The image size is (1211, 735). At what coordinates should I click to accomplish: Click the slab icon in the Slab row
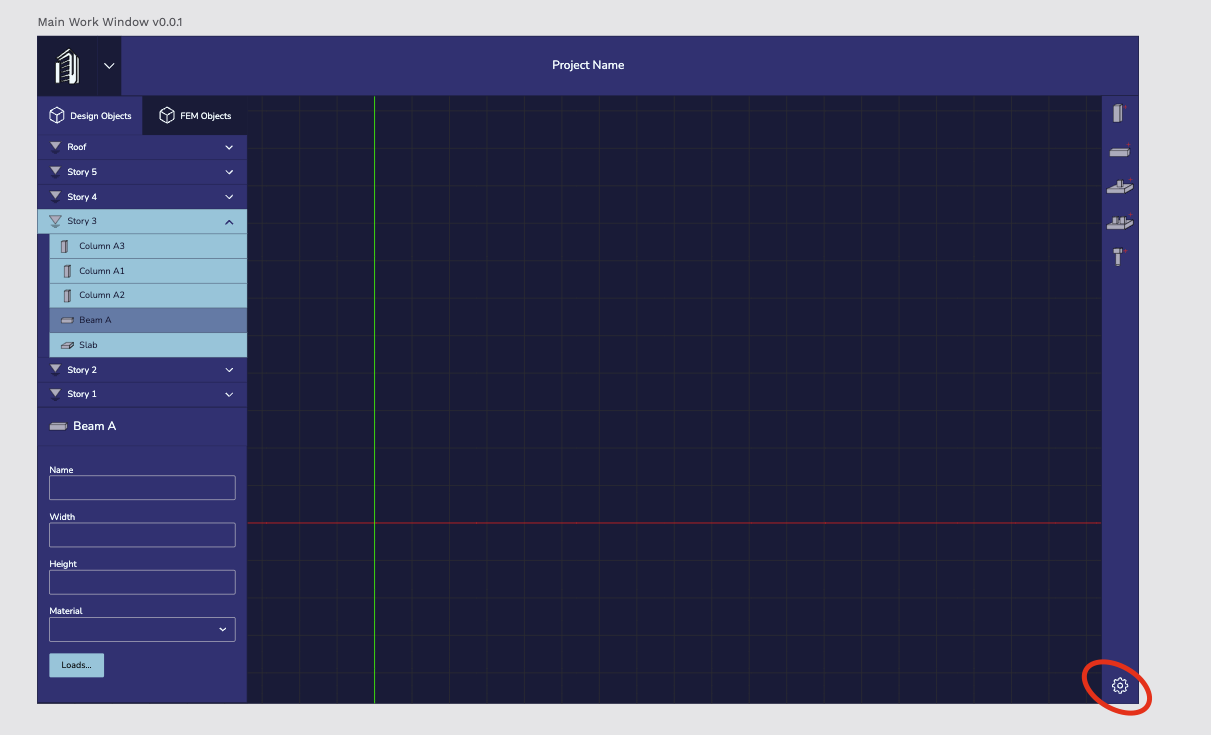tap(67, 345)
